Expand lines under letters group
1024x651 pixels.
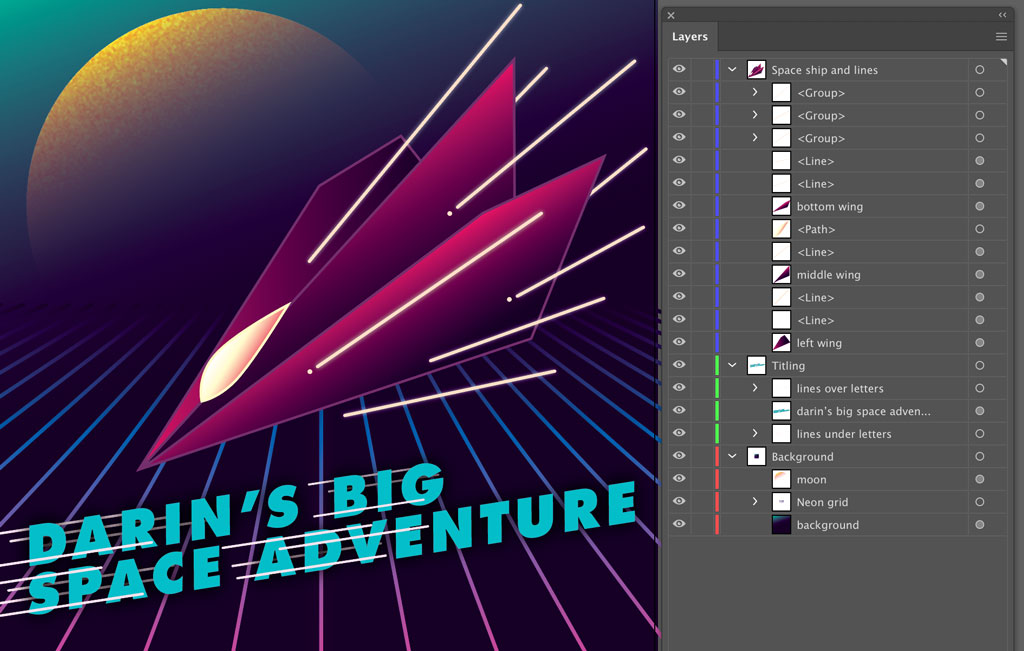click(755, 434)
